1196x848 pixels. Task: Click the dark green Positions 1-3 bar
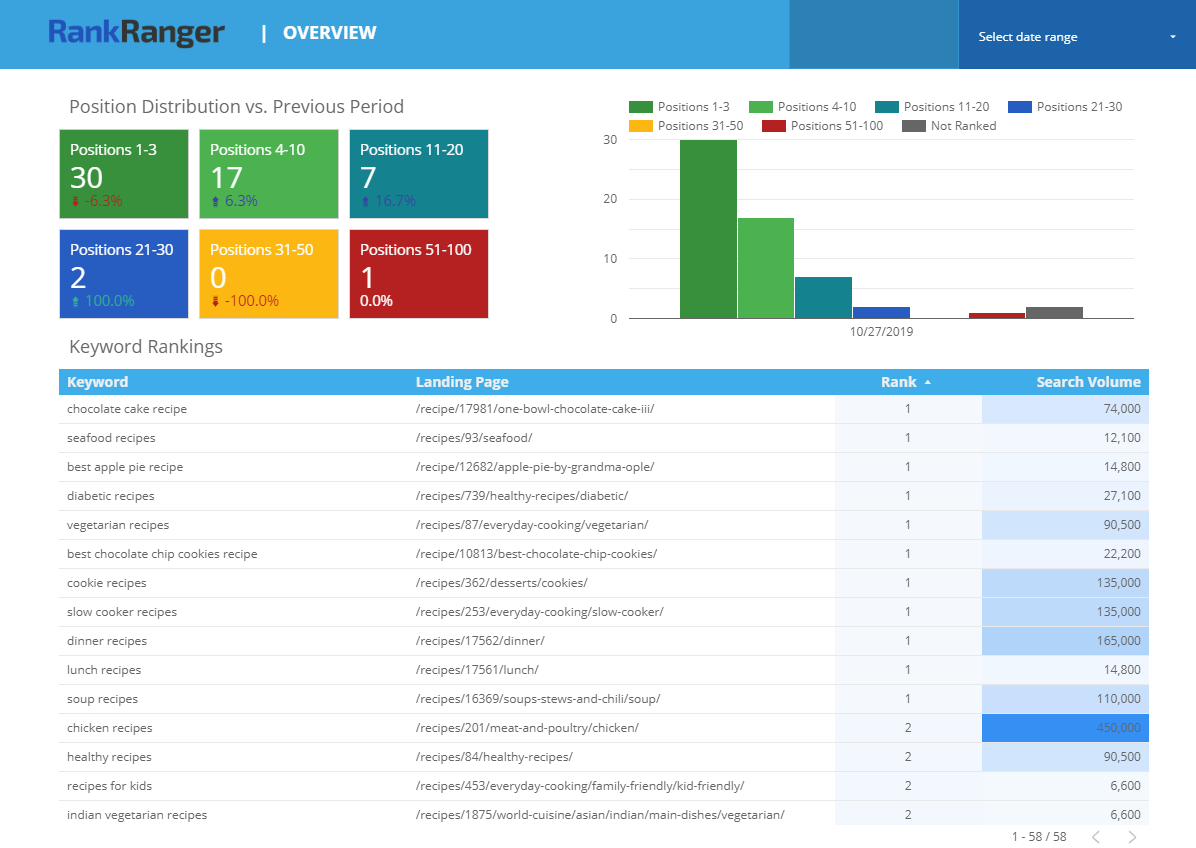pos(708,229)
